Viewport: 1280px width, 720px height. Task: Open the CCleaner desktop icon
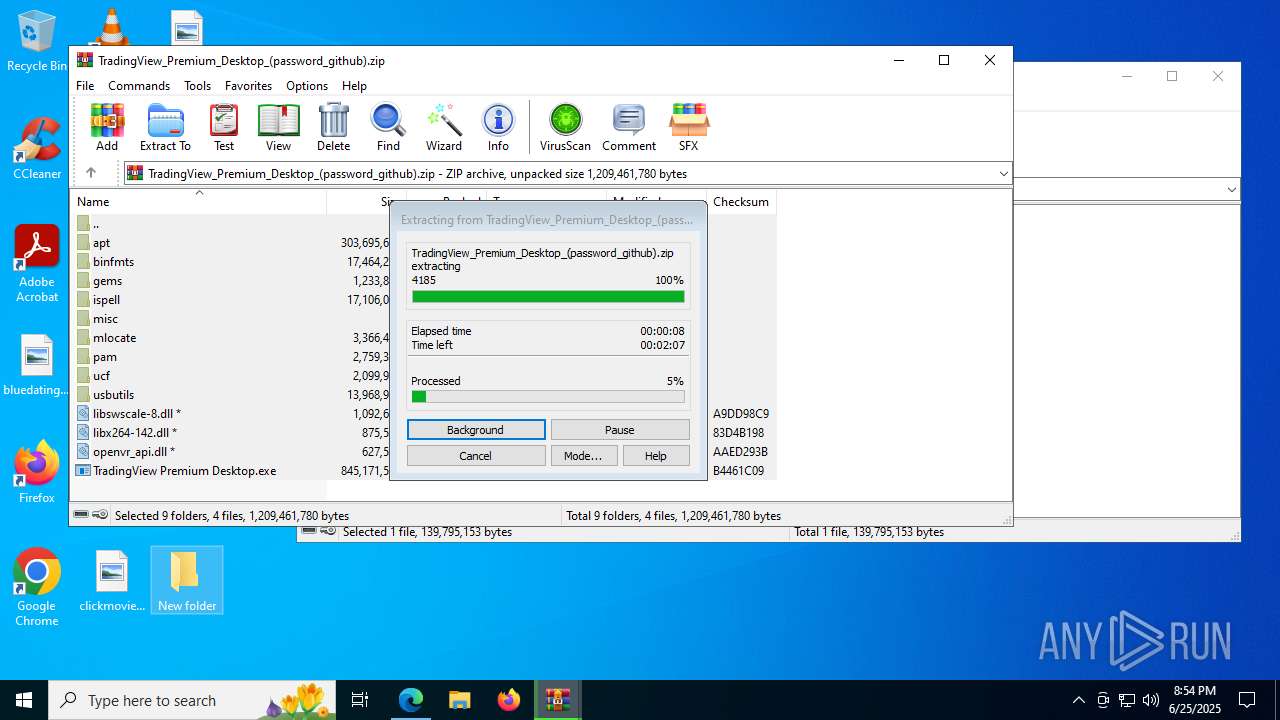click(37, 149)
